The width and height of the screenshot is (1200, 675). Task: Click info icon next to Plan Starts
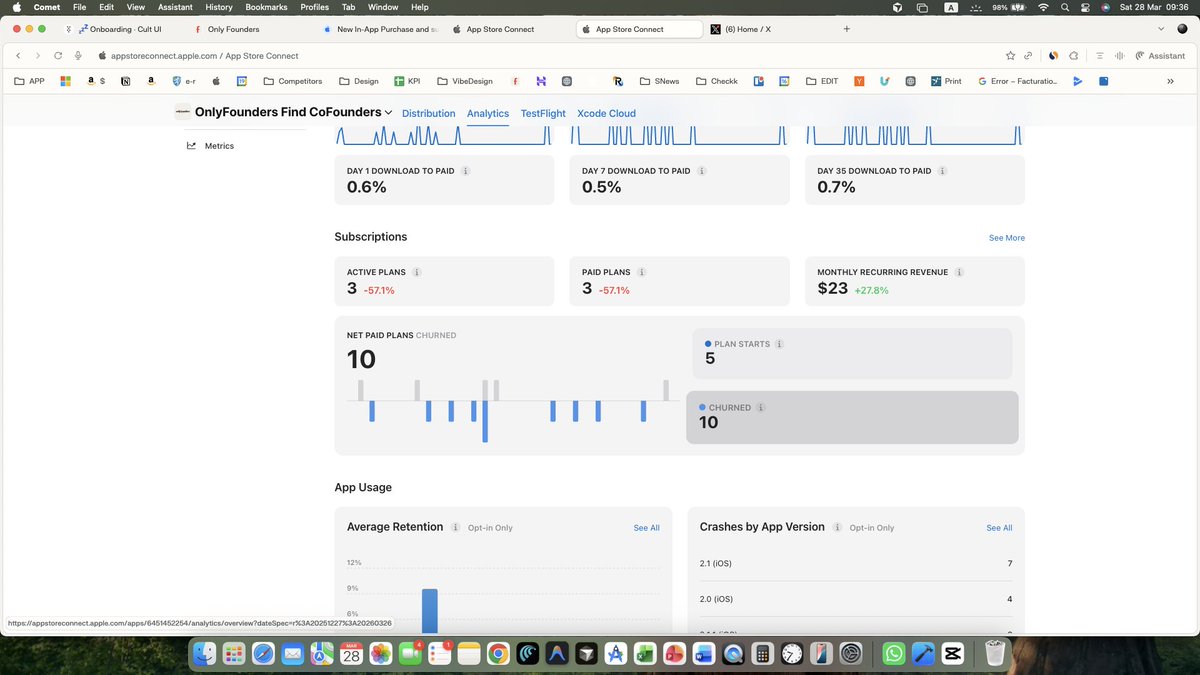780,344
